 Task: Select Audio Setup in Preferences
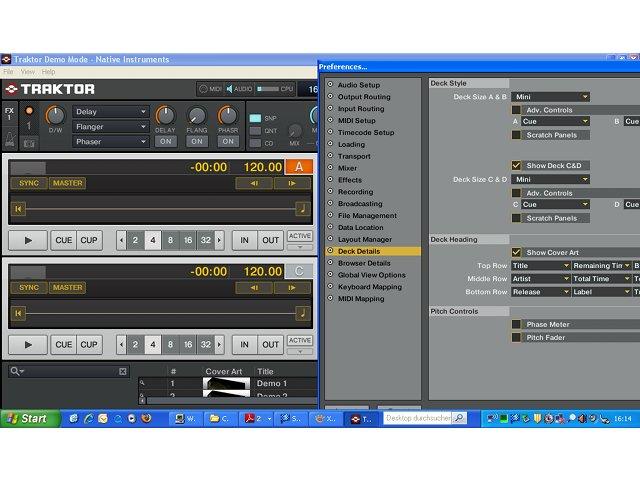pyautogui.click(x=359, y=85)
